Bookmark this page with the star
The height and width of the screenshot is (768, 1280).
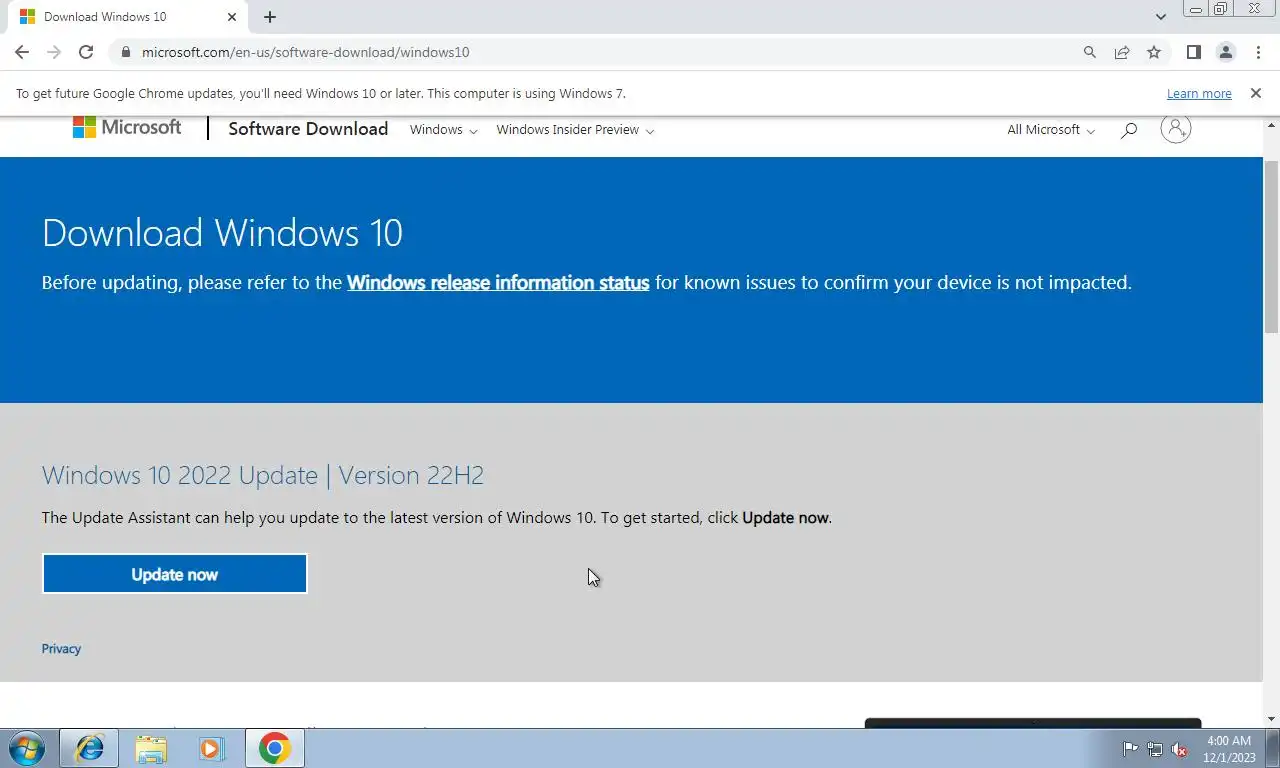tap(1154, 52)
